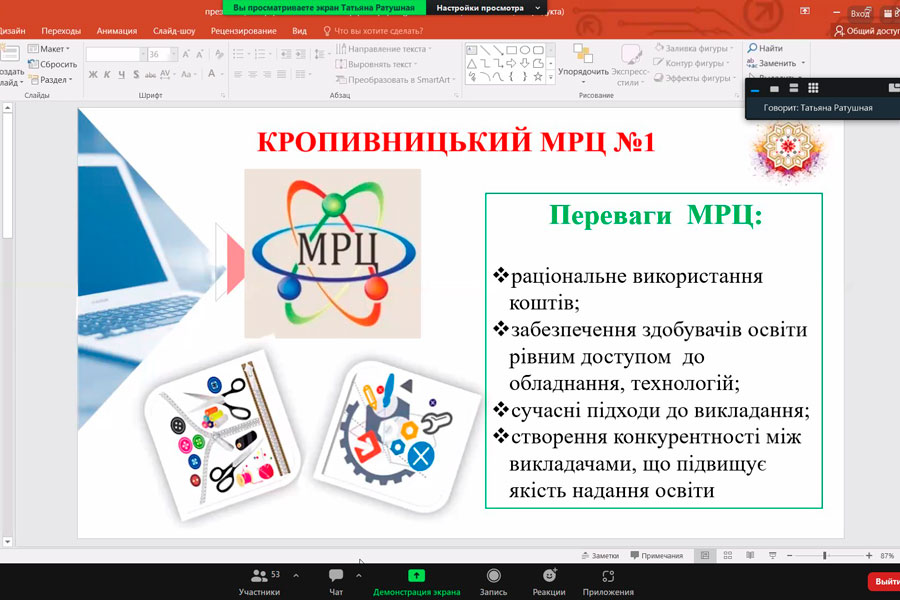
Task: Align text right in paragraph group
Action: point(267,74)
